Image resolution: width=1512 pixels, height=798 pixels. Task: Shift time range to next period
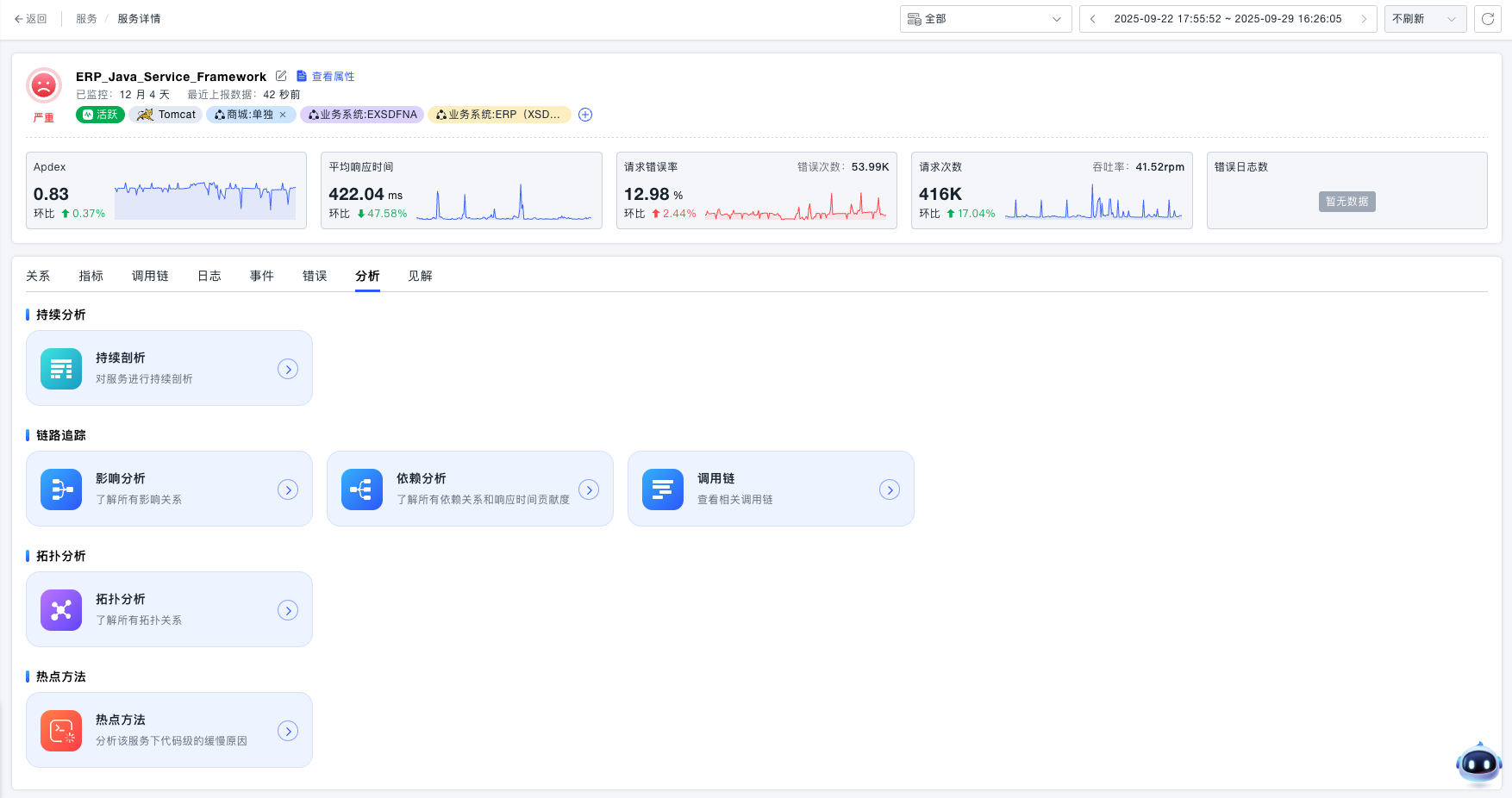pyautogui.click(x=1364, y=19)
